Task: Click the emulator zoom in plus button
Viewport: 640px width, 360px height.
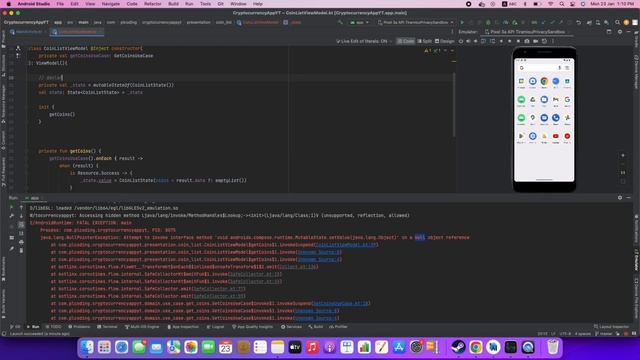Action: pos(622,156)
